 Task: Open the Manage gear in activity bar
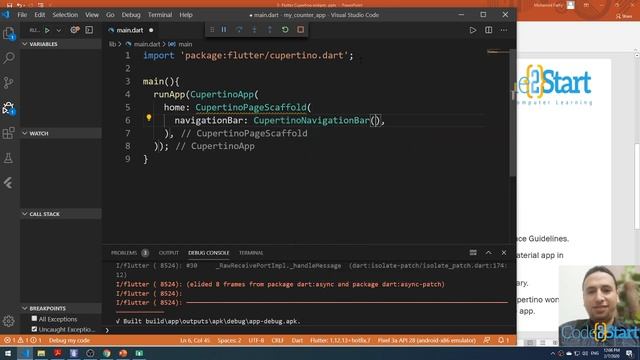tap(9, 321)
